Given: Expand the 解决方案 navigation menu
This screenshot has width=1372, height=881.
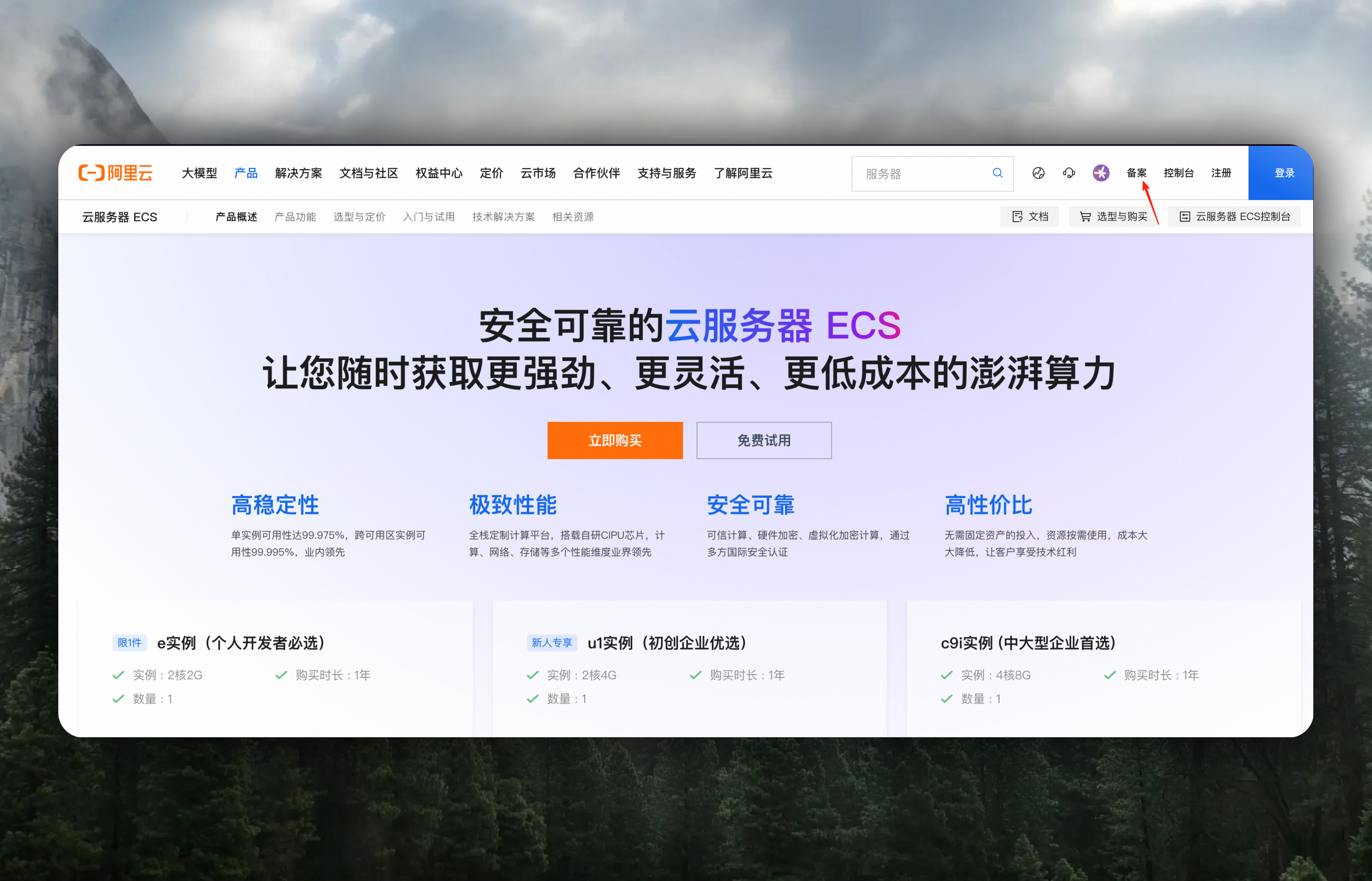Looking at the screenshot, I should click(x=298, y=173).
